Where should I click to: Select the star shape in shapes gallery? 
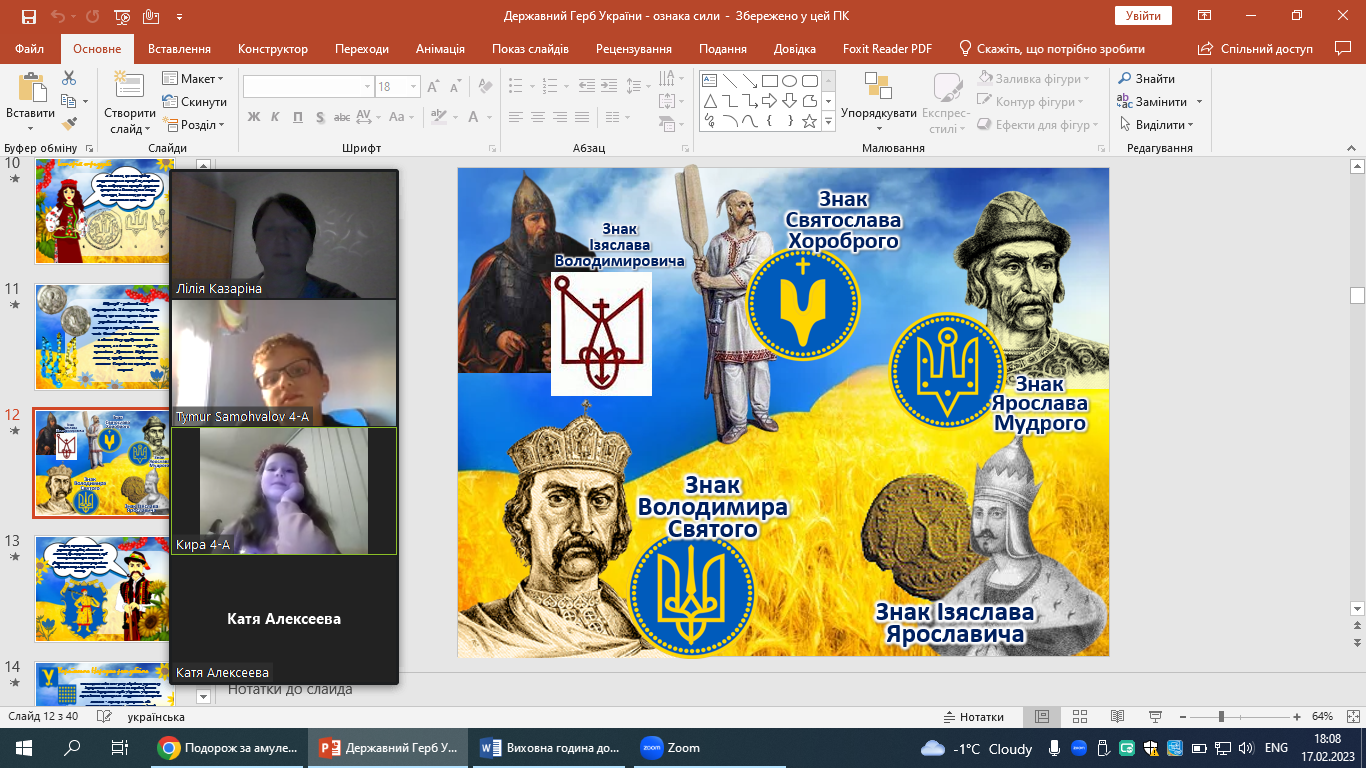809,121
